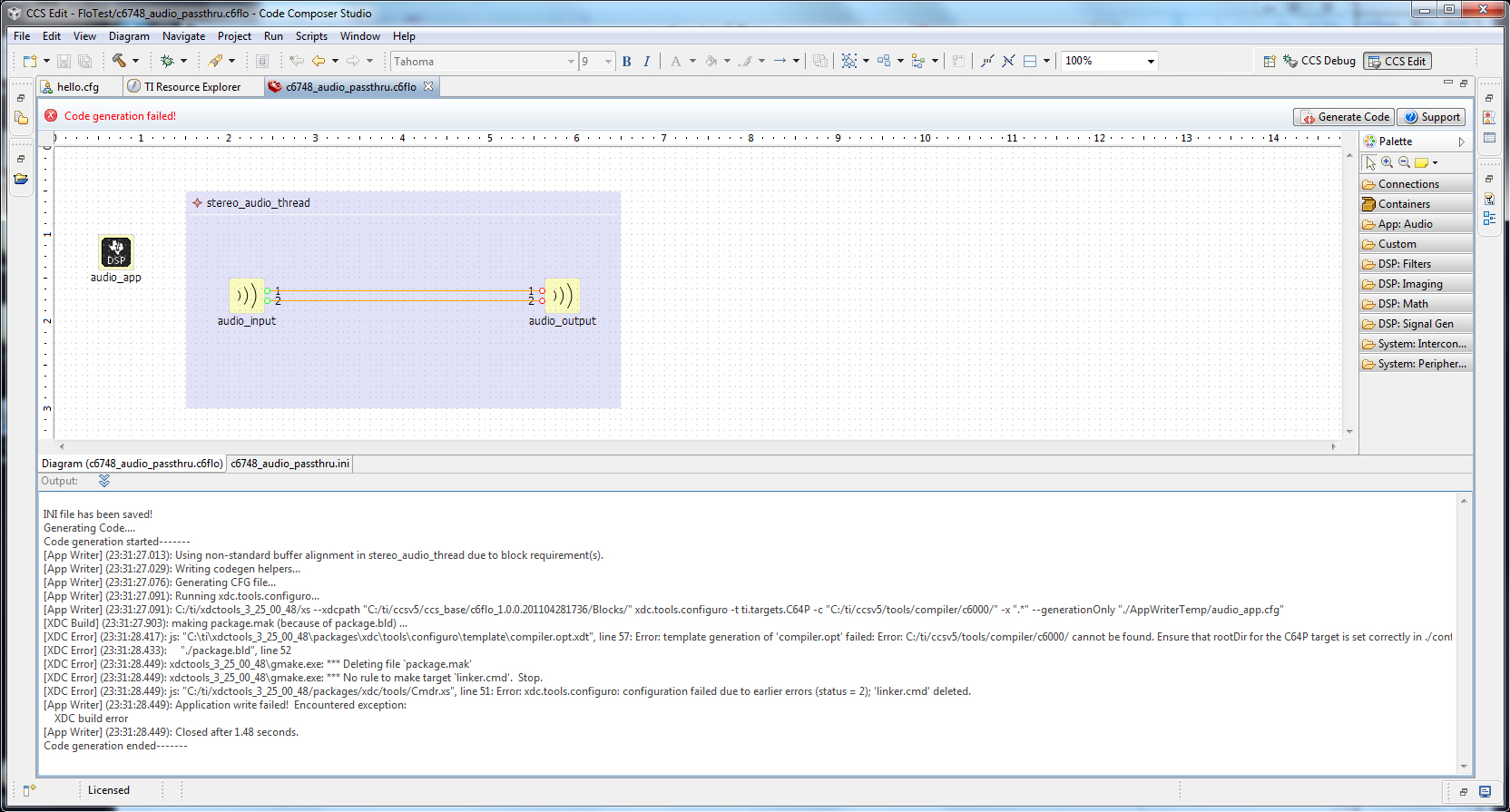Select the Palette yellow Note tool
This screenshot has width=1510, height=812.
(1421, 162)
